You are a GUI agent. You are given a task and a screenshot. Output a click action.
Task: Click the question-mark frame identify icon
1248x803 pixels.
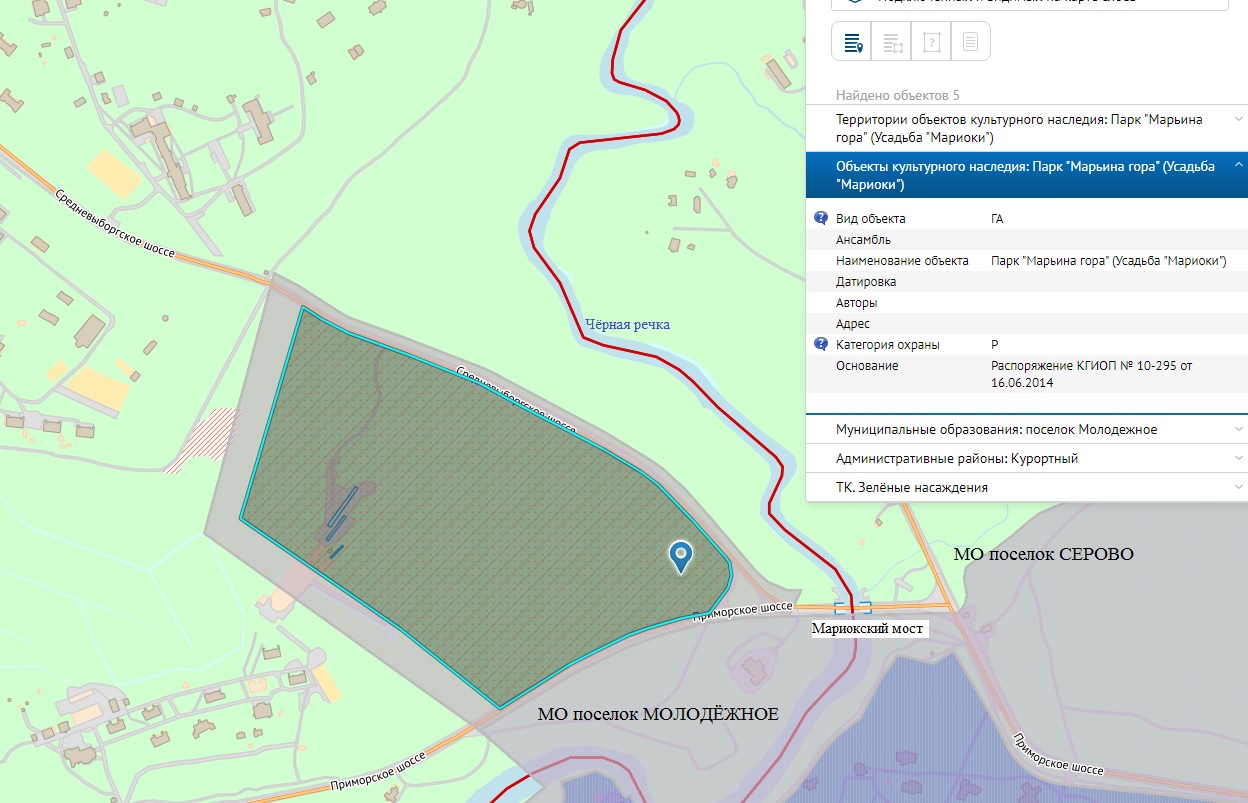tap(931, 42)
